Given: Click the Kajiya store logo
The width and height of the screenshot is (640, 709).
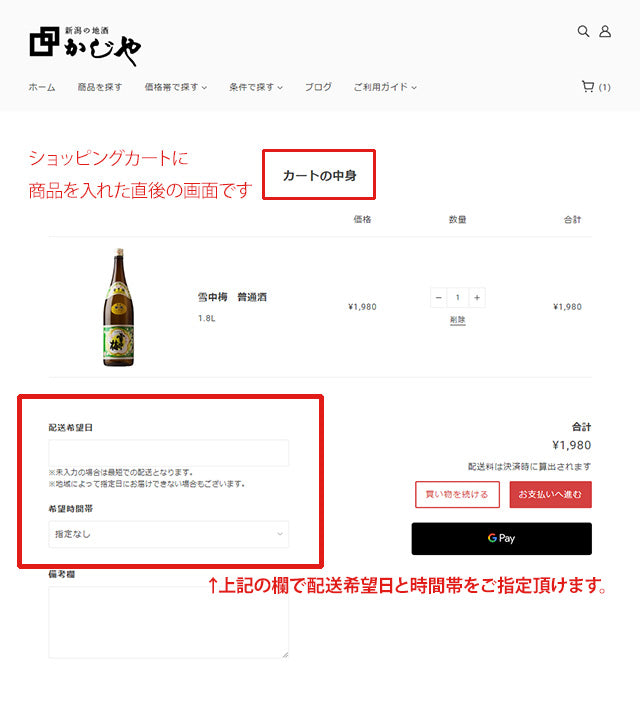Looking at the screenshot, I should [x=85, y=42].
